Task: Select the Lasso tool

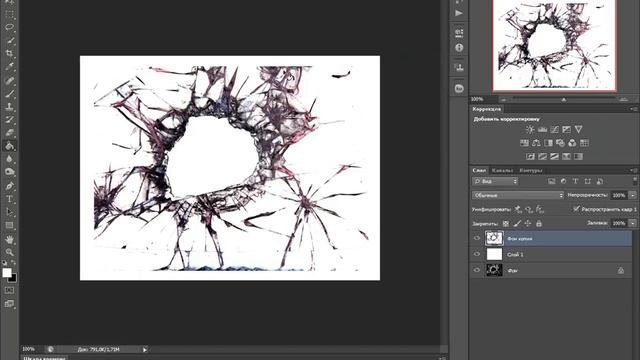Action: pyautogui.click(x=9, y=28)
